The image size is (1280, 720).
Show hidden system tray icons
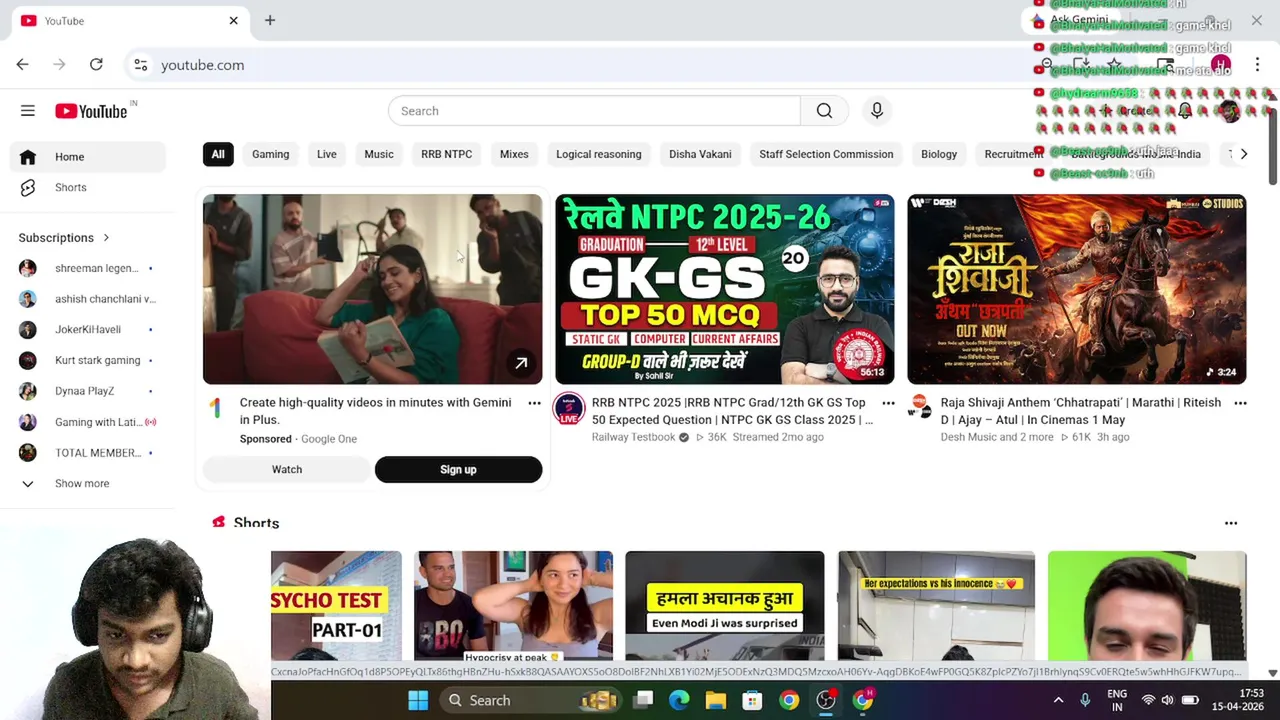point(1058,700)
